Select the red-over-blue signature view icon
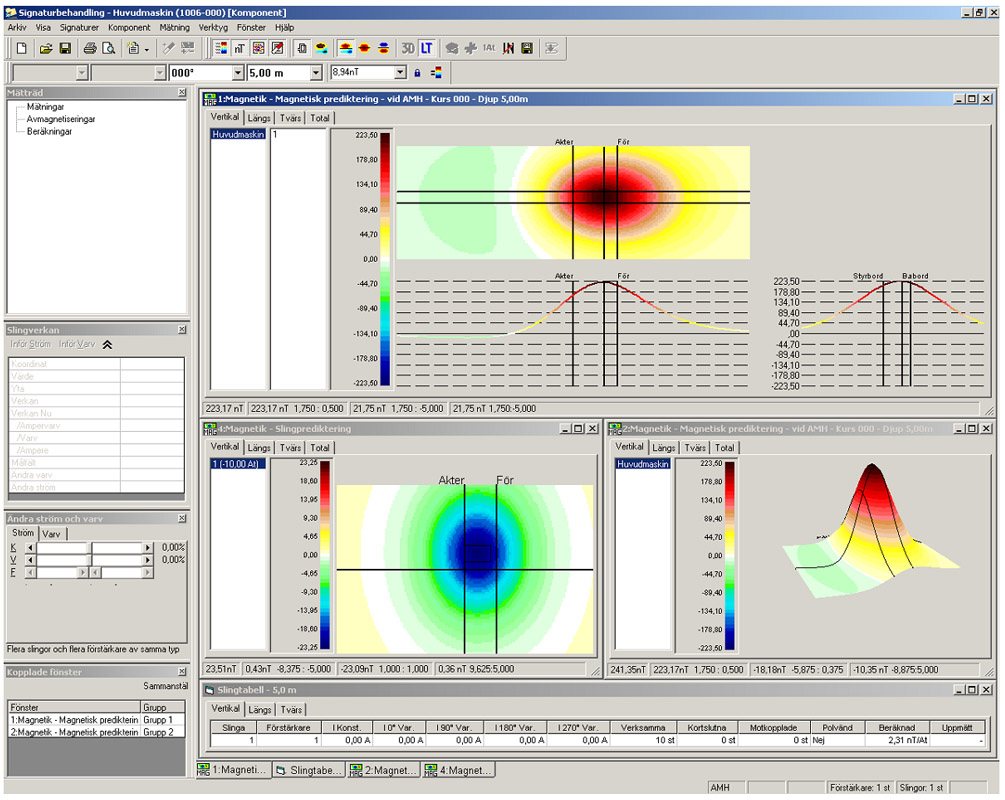 [383, 48]
